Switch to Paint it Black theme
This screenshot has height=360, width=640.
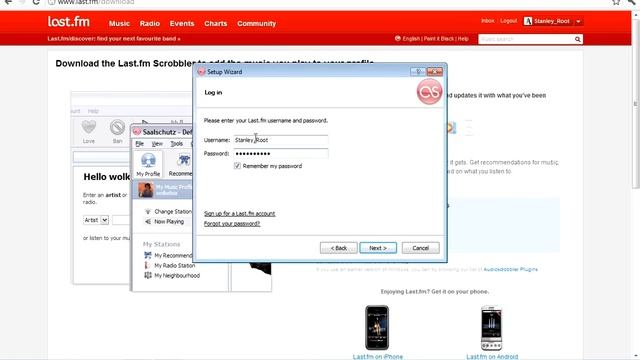tap(439, 39)
